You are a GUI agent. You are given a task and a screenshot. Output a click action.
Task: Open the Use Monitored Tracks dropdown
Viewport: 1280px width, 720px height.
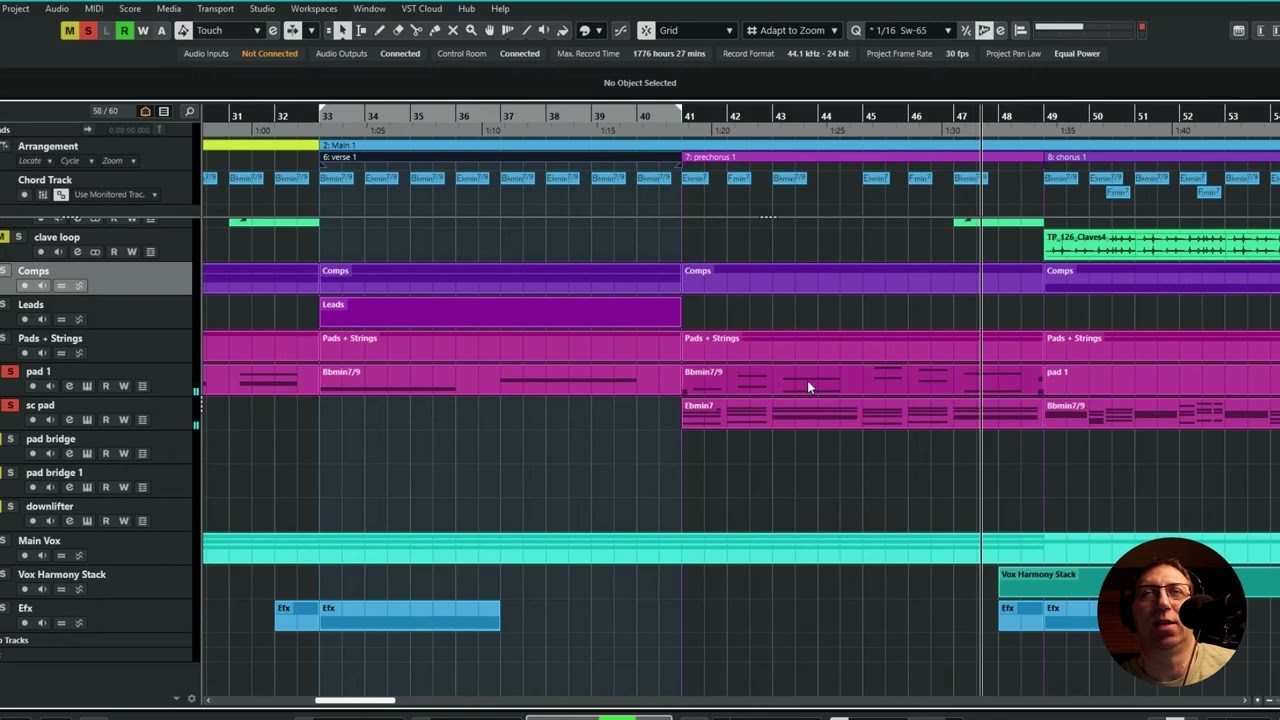(116, 195)
